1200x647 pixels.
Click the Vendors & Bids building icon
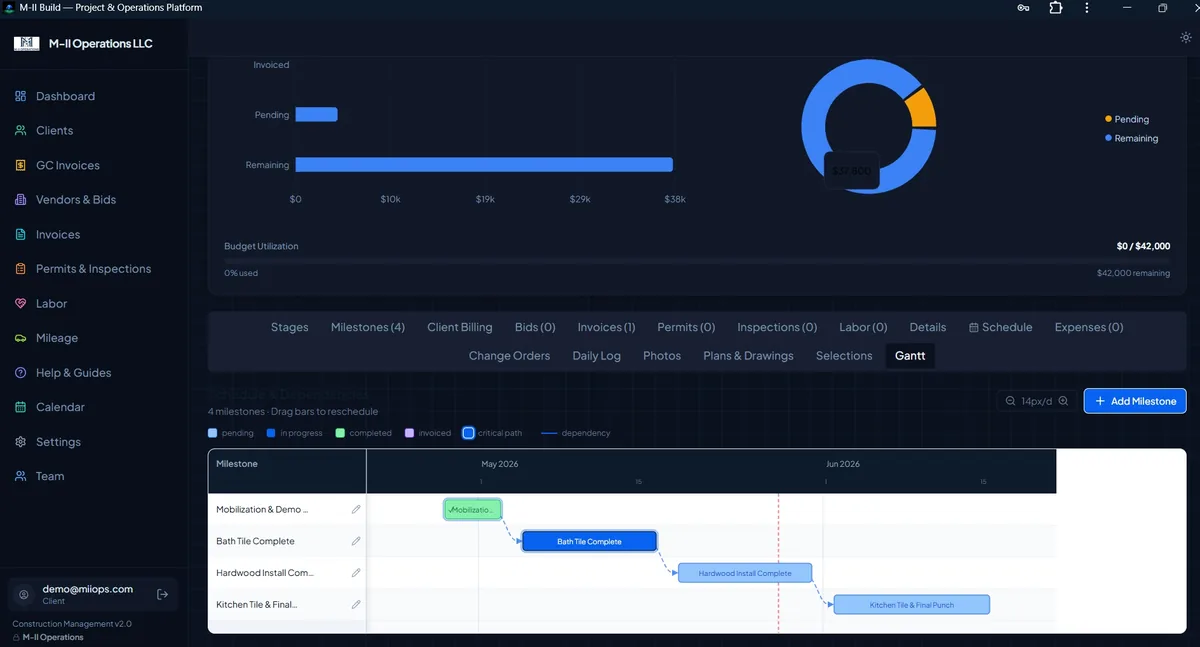tap(21, 200)
